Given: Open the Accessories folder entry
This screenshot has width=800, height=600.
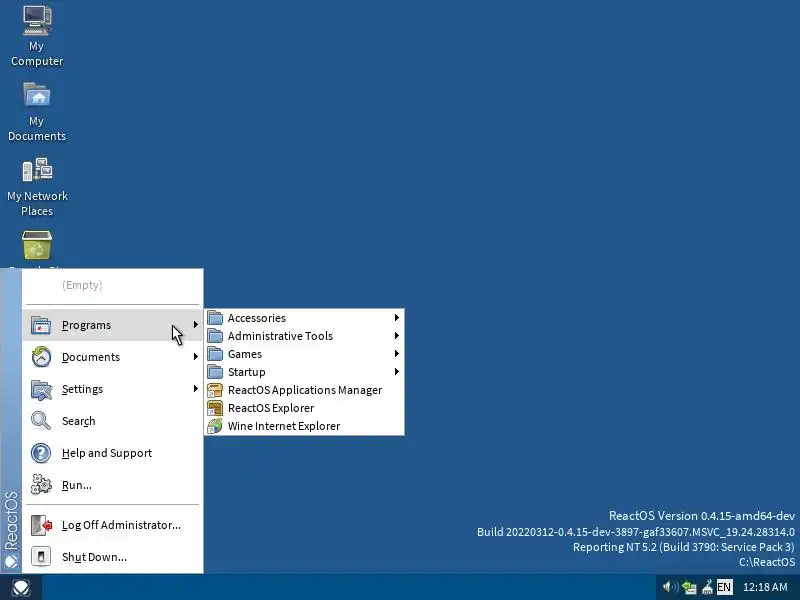Looking at the screenshot, I should (x=305, y=318).
